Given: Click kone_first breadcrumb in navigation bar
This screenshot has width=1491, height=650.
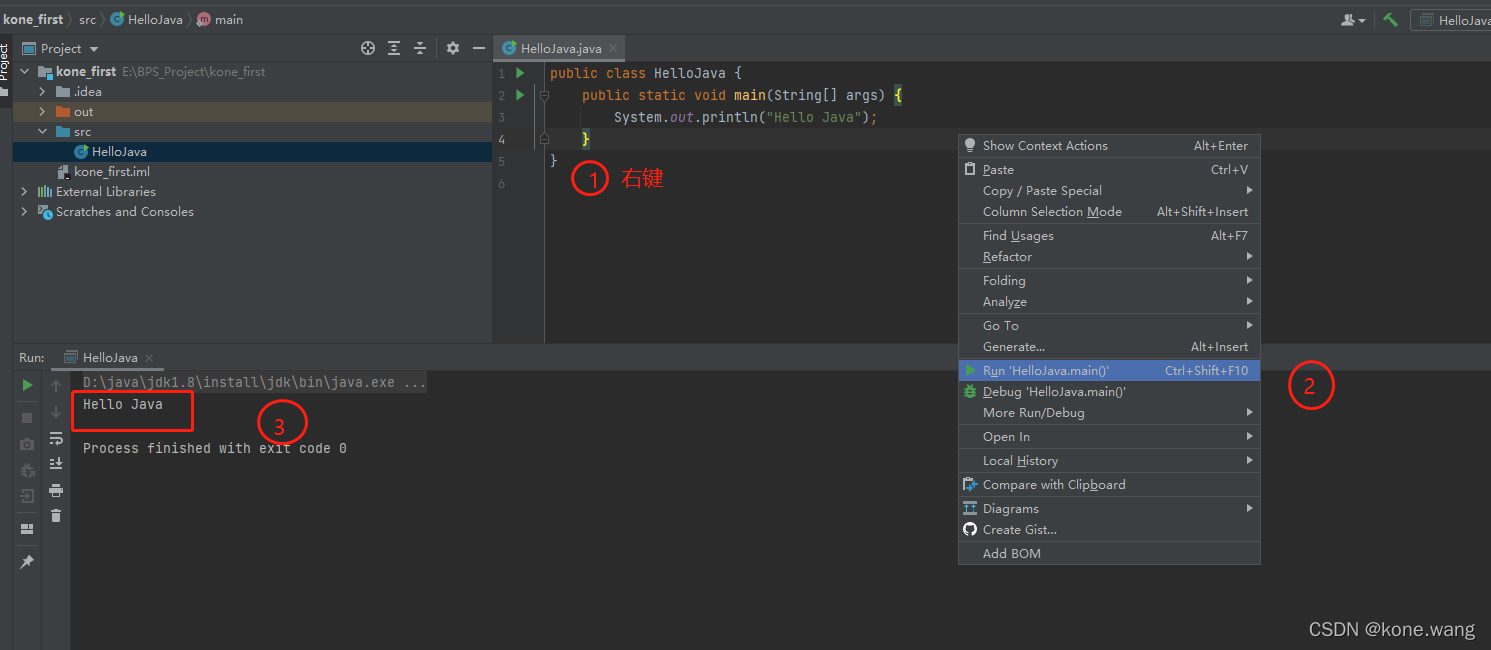Looking at the screenshot, I should [33, 19].
